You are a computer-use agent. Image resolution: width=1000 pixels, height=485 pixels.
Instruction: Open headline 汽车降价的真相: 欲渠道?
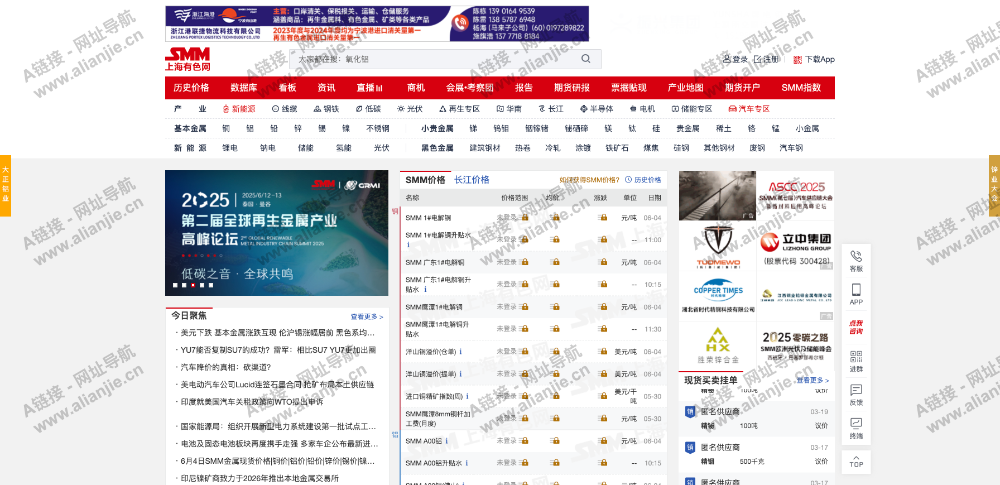(x=226, y=367)
